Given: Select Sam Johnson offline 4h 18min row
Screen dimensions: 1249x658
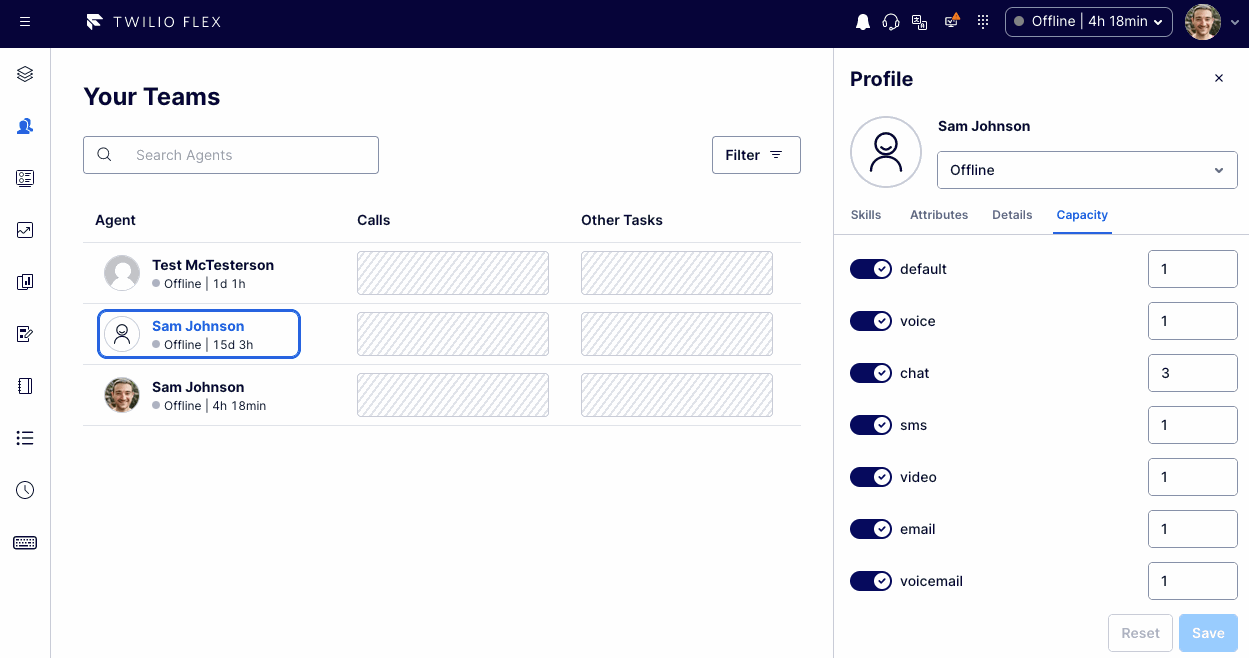Looking at the screenshot, I should [x=442, y=395].
